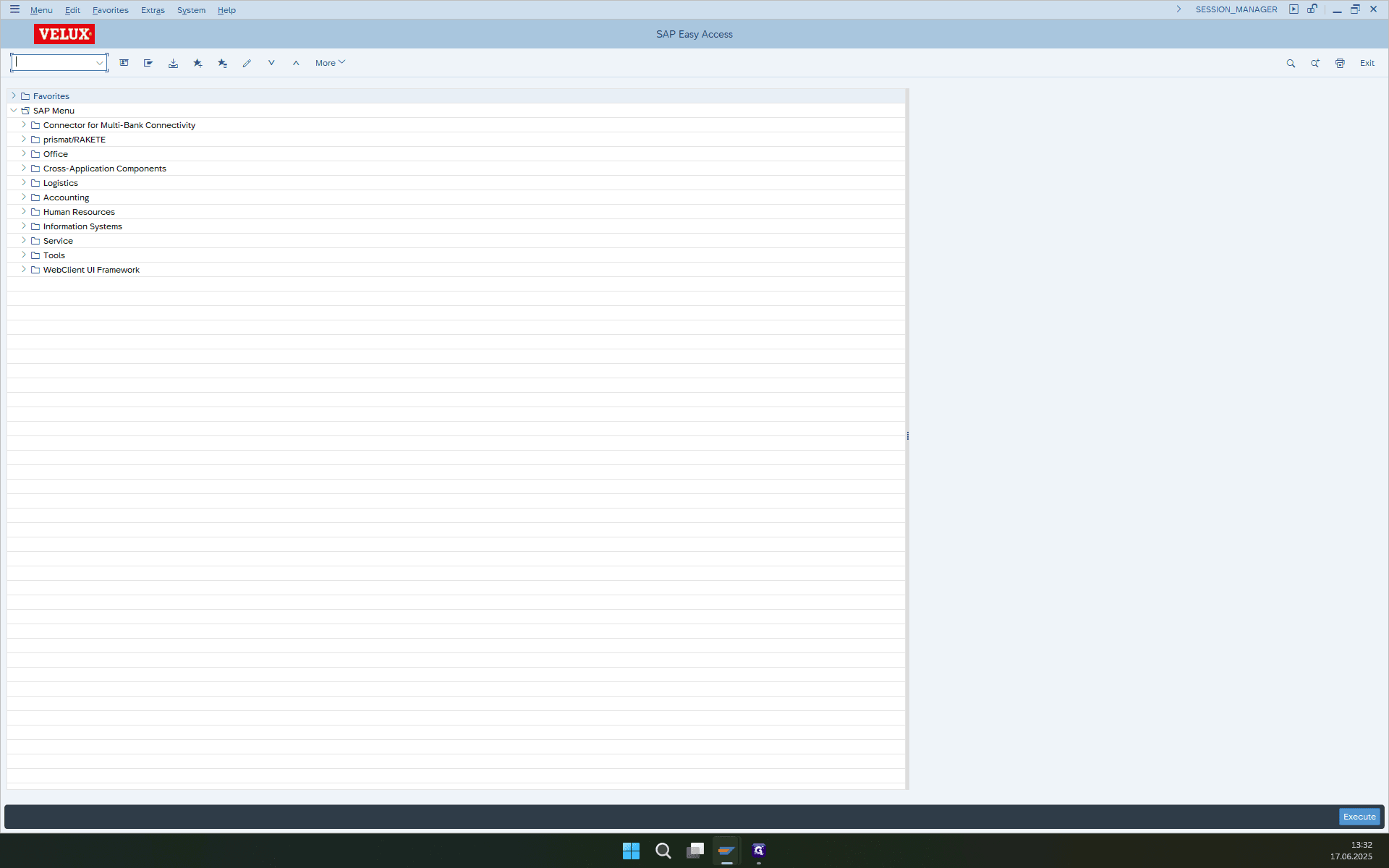The height and width of the screenshot is (868, 1389).
Task: Select the Information Systems label
Action: (82, 226)
